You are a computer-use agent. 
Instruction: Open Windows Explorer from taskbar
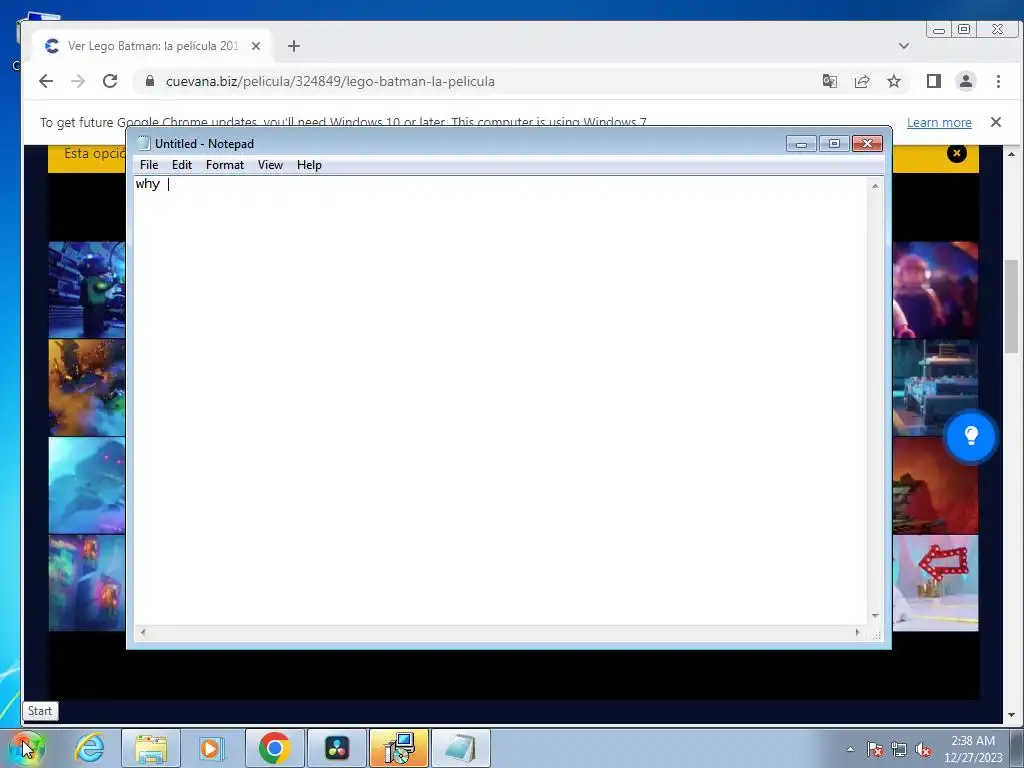coord(151,748)
